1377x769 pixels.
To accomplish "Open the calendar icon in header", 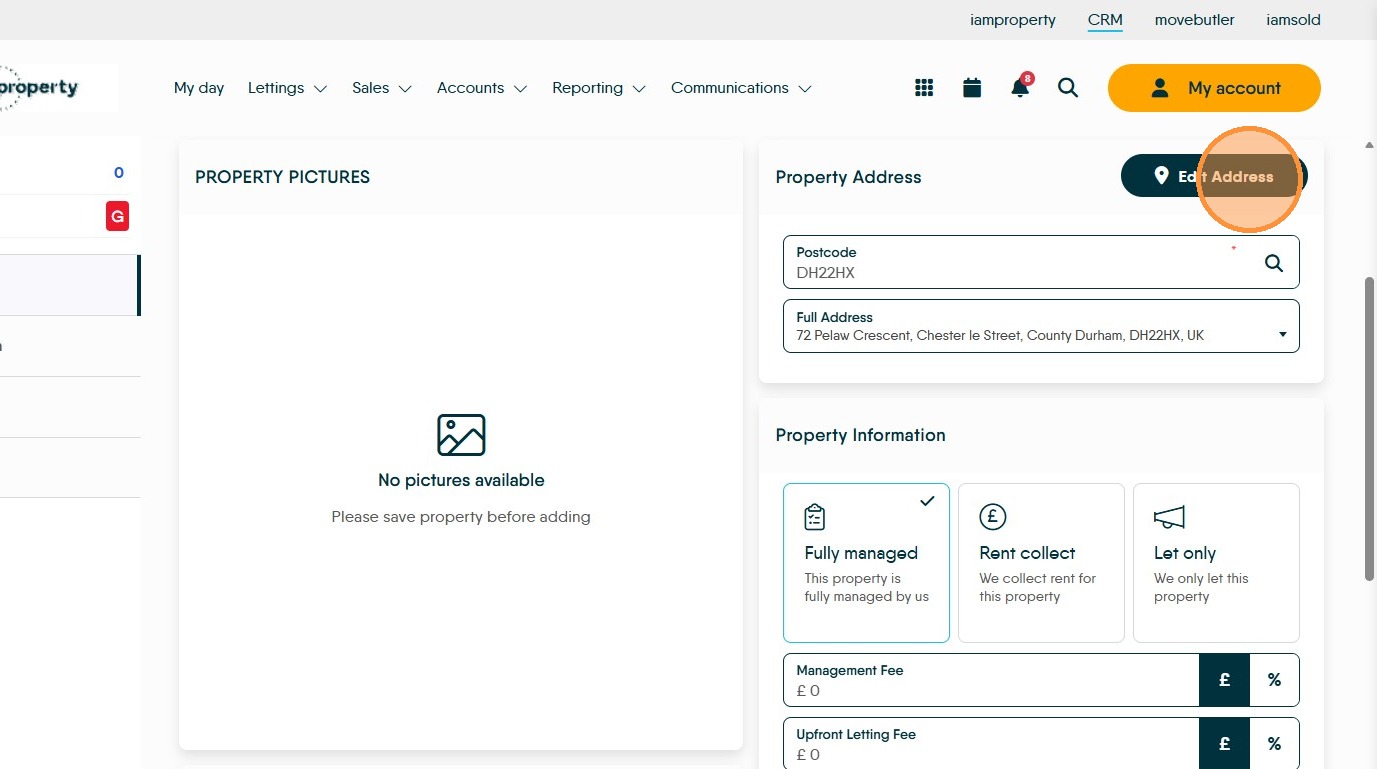I will pyautogui.click(x=972, y=88).
